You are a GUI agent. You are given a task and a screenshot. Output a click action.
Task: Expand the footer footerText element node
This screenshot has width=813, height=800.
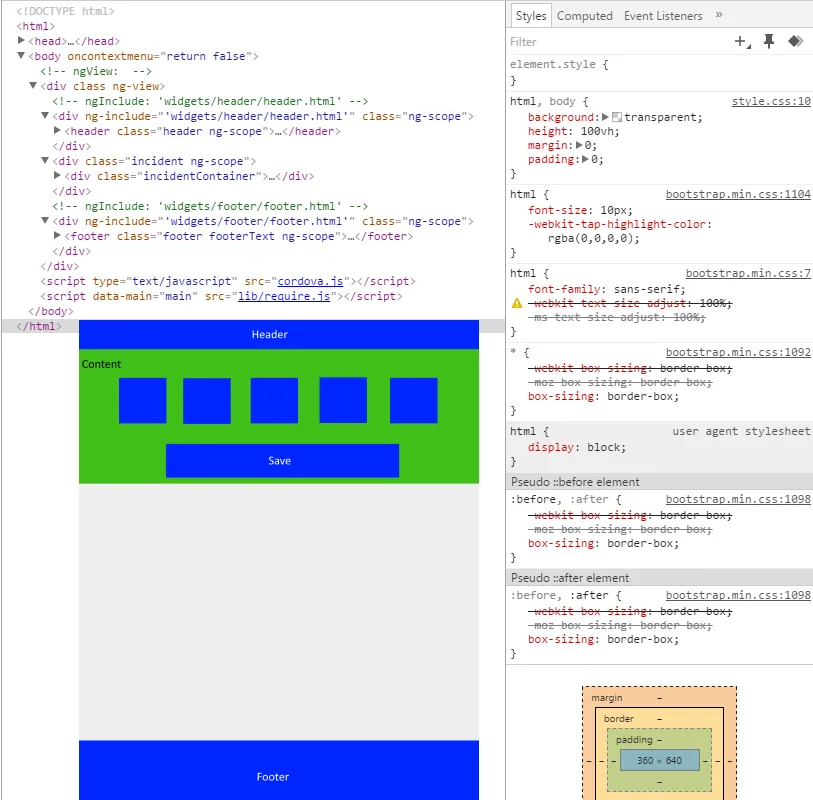tap(57, 236)
